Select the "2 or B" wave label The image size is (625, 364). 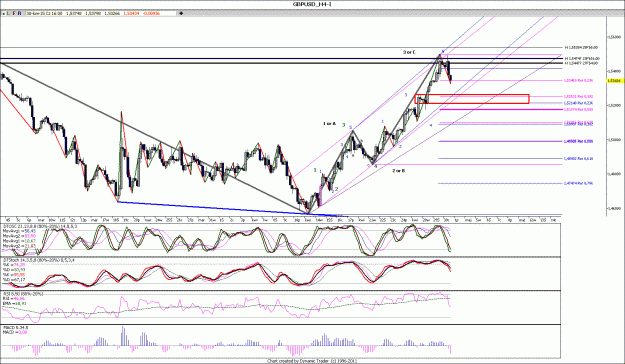click(x=399, y=171)
